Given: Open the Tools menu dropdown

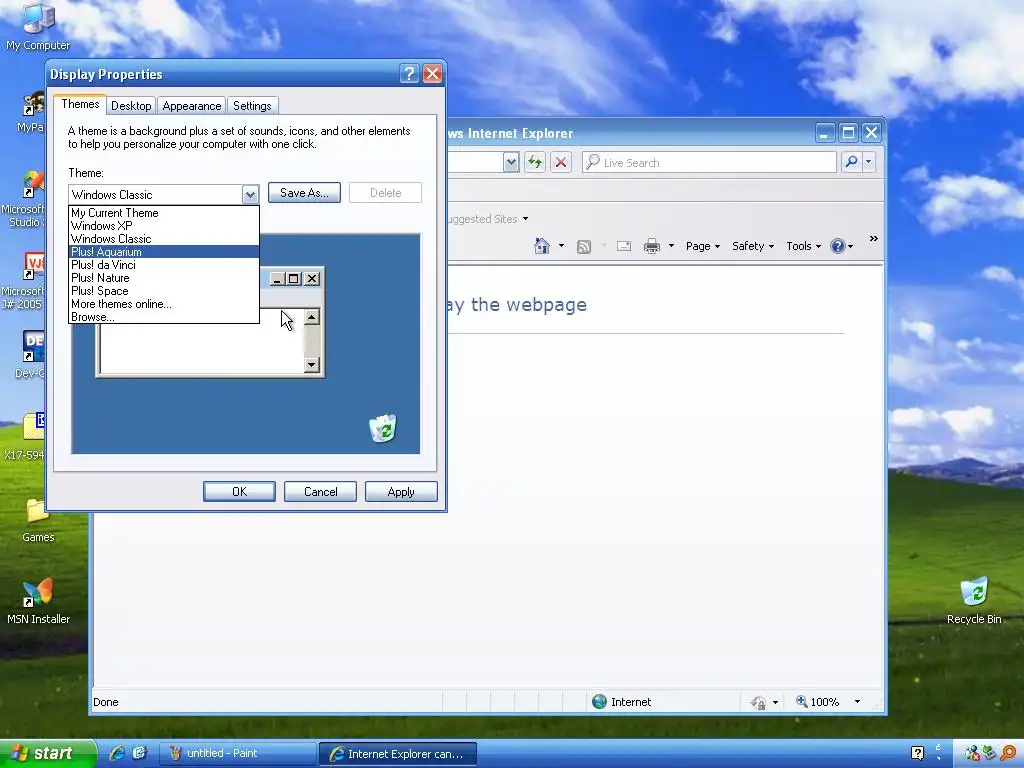Looking at the screenshot, I should [803, 246].
